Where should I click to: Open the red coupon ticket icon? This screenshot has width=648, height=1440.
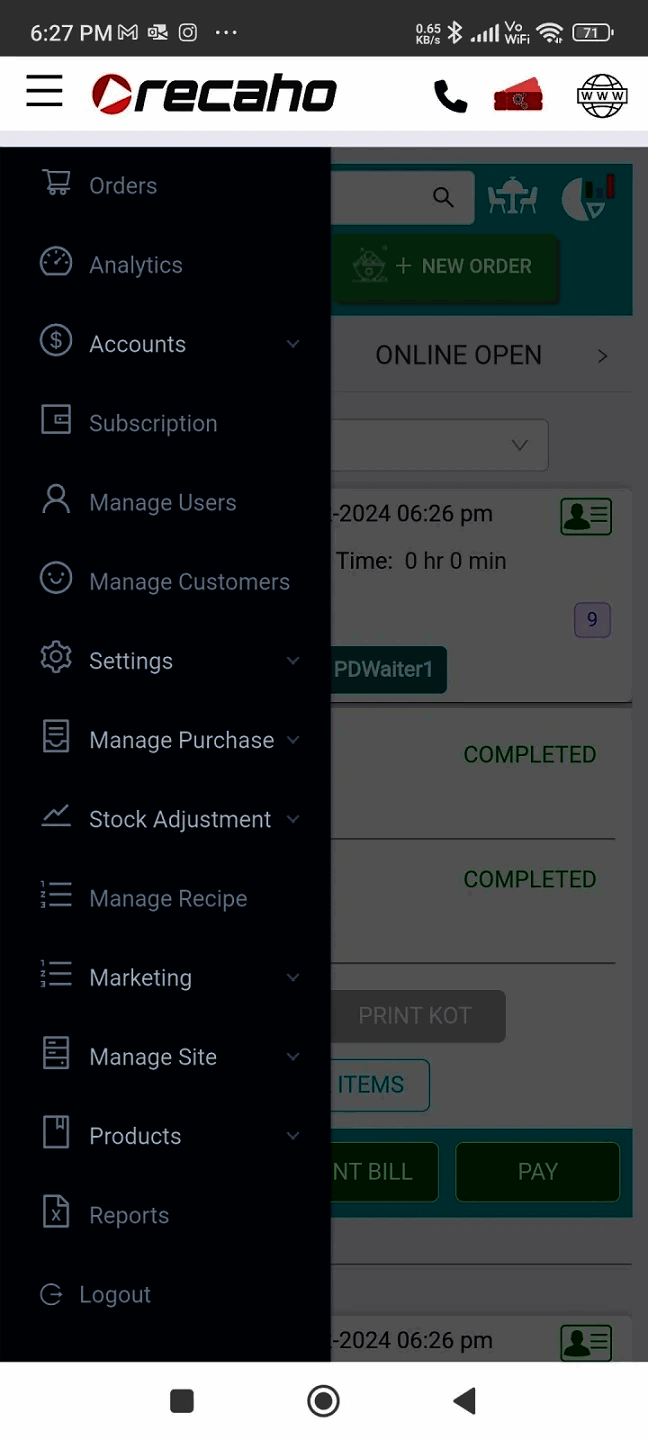pyautogui.click(x=518, y=95)
